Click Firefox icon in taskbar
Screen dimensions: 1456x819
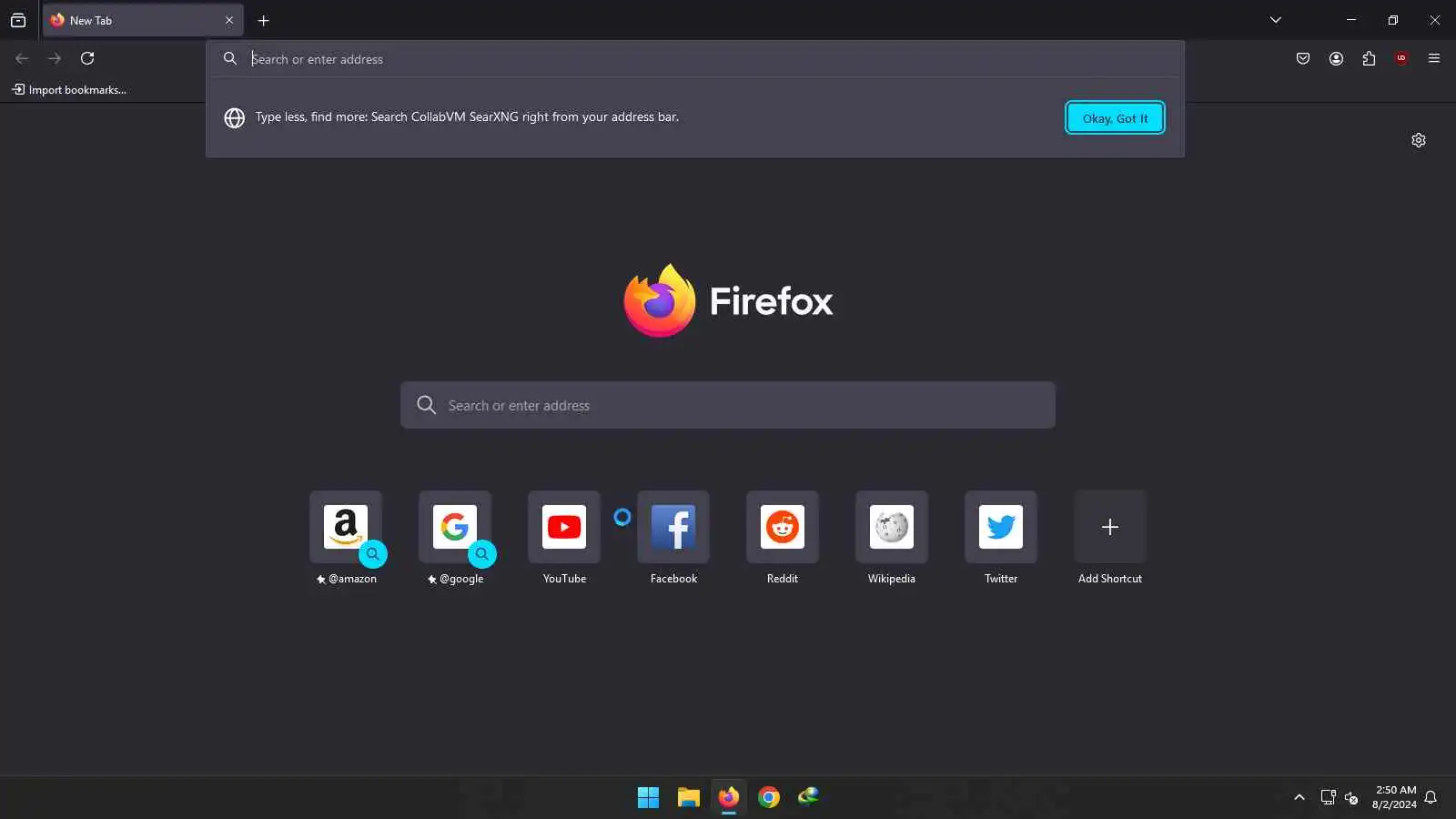(728, 797)
